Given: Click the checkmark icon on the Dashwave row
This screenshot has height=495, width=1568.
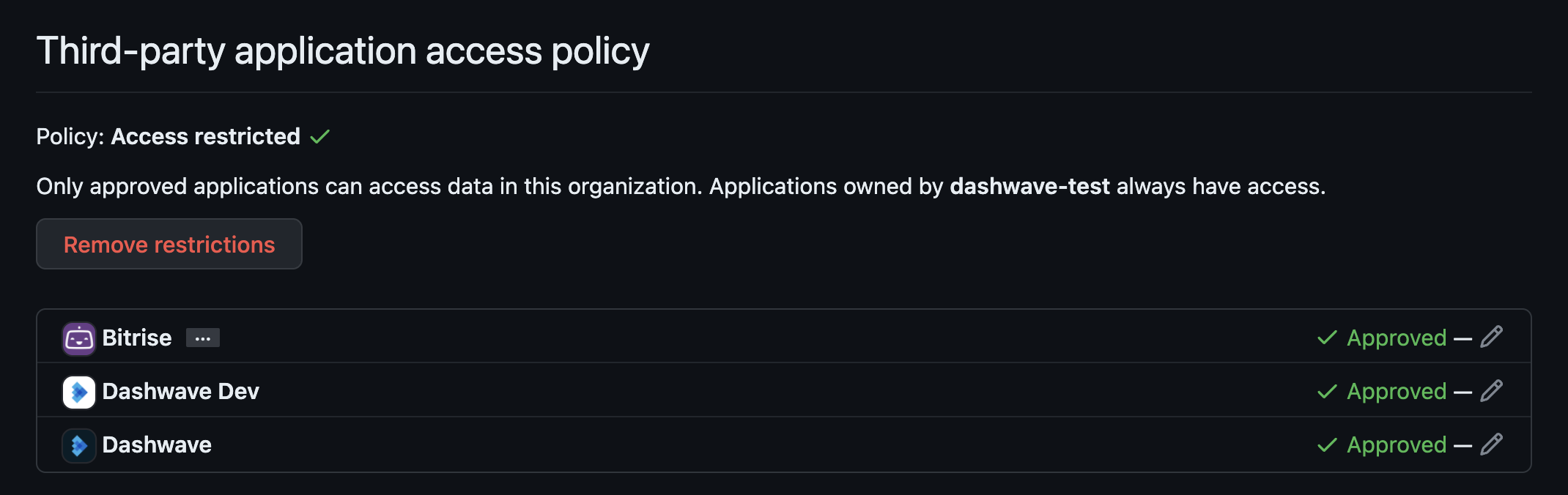Looking at the screenshot, I should pyautogui.click(x=1326, y=444).
